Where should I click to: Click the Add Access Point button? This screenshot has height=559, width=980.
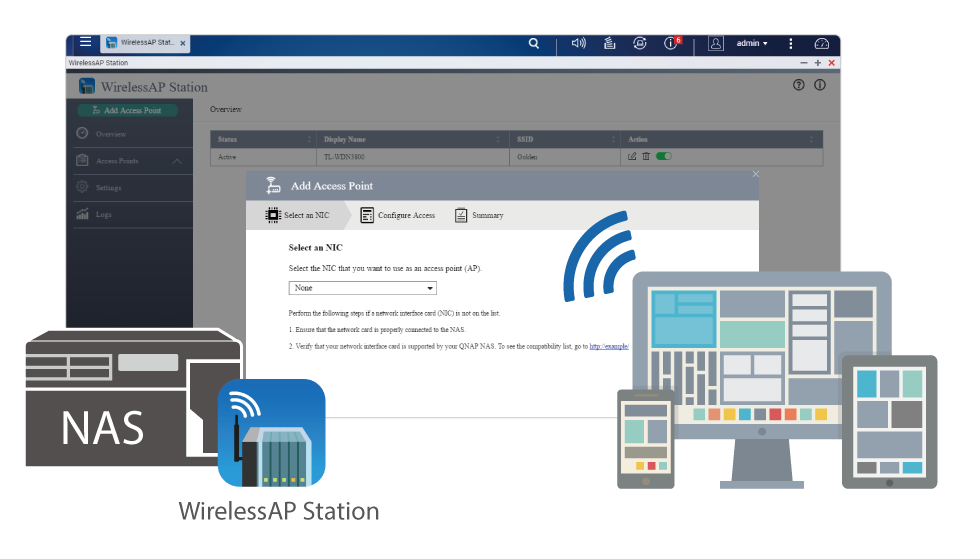pyautogui.click(x=133, y=110)
